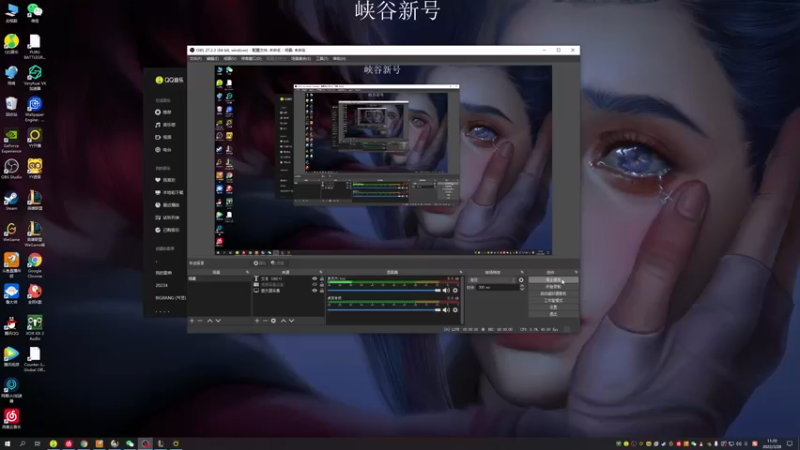Open the transition type dropdown showing 渐变

tap(492, 280)
